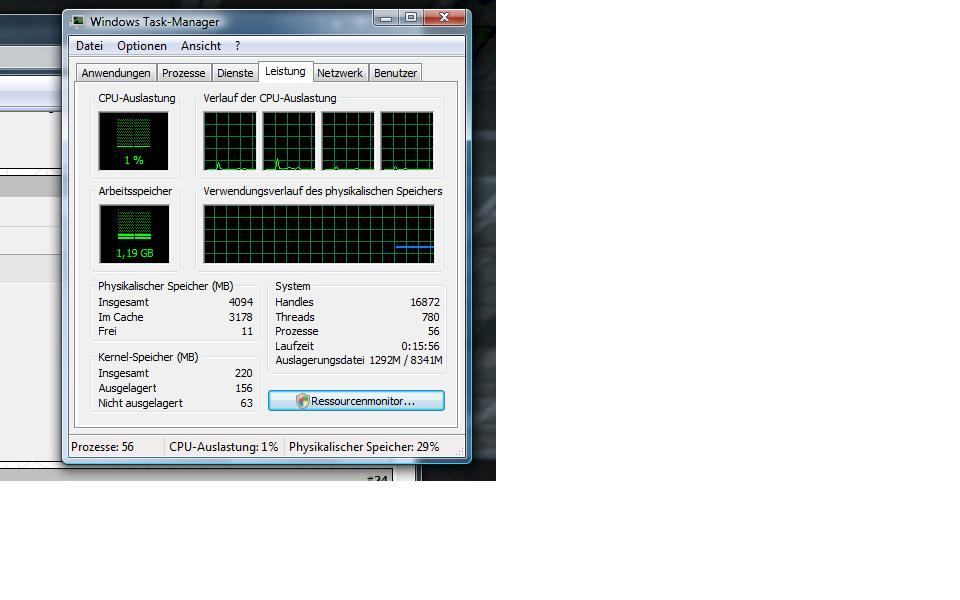960x600 pixels.
Task: Switch to the Anwendungen tab
Action: [116, 73]
